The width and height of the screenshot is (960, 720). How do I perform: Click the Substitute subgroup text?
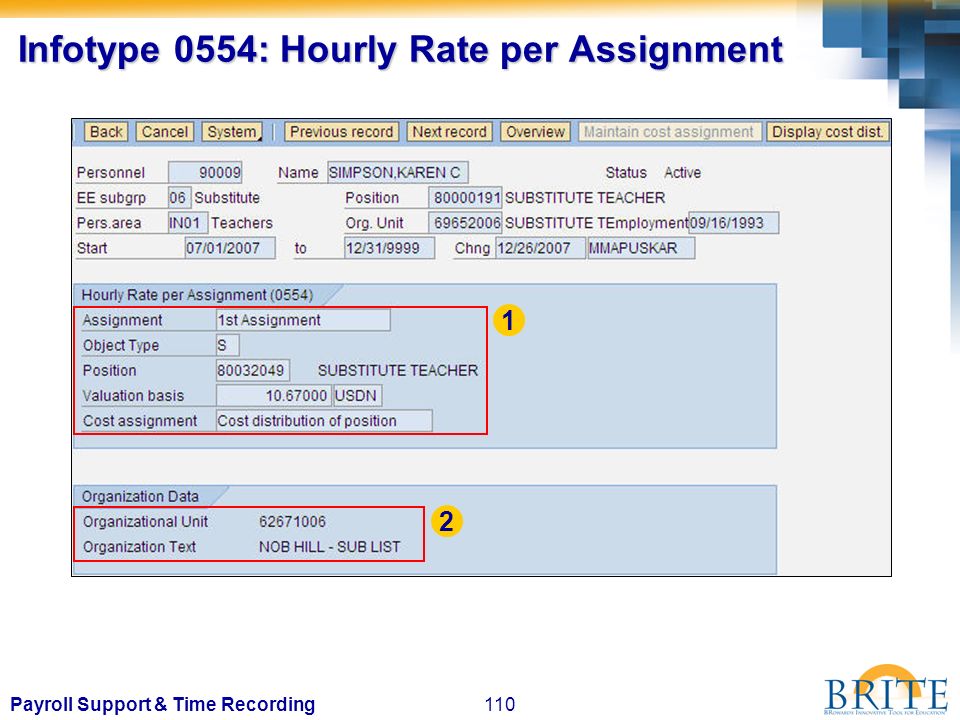[x=227, y=198]
